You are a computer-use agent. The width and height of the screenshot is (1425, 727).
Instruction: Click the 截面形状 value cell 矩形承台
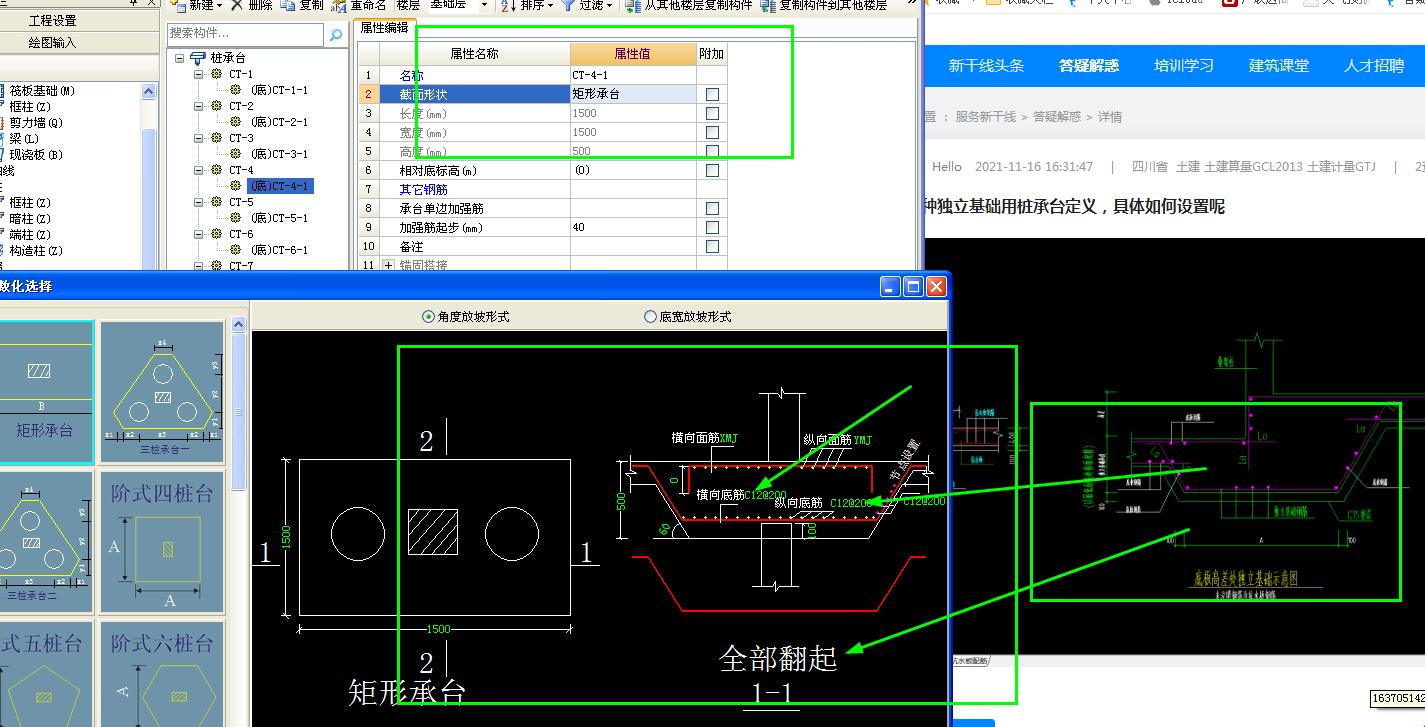(634, 94)
